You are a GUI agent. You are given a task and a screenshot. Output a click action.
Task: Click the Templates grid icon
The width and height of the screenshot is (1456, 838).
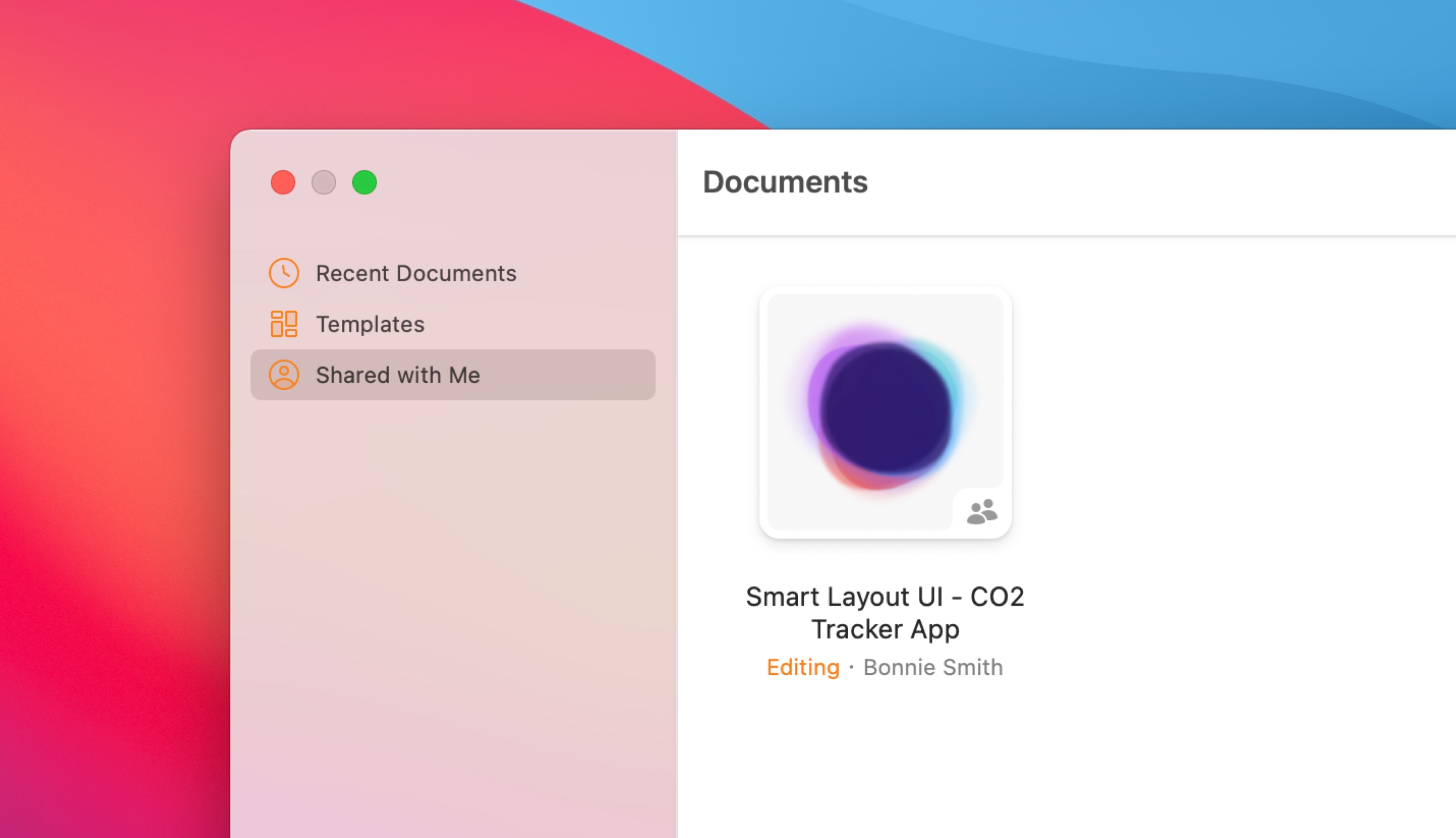283,324
